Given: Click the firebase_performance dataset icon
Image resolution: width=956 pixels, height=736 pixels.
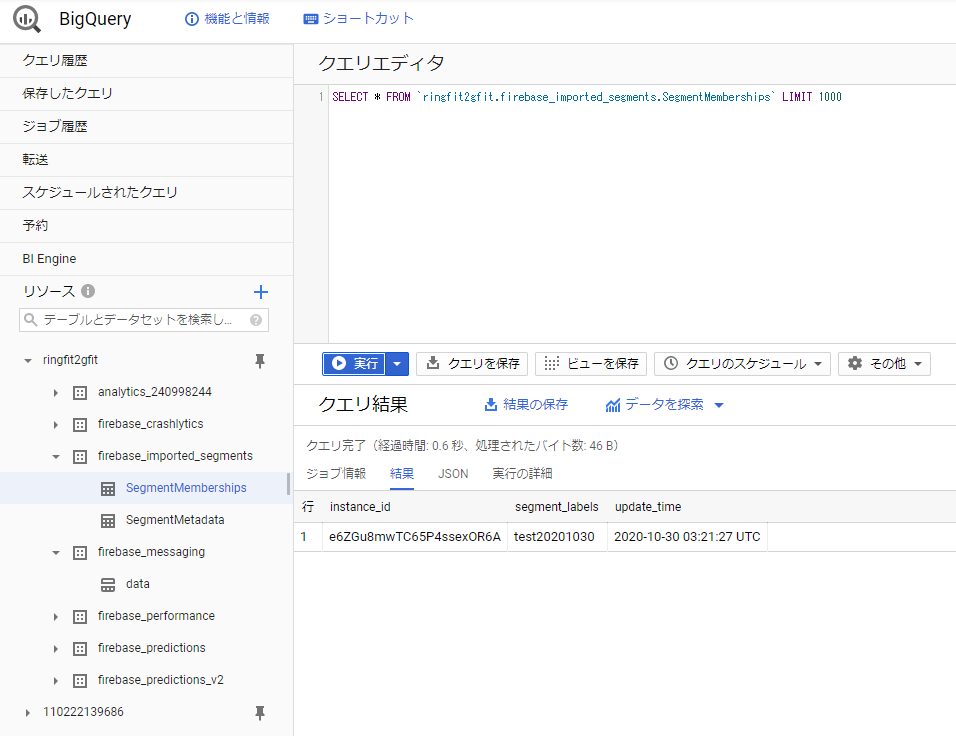Looking at the screenshot, I should coord(80,616).
